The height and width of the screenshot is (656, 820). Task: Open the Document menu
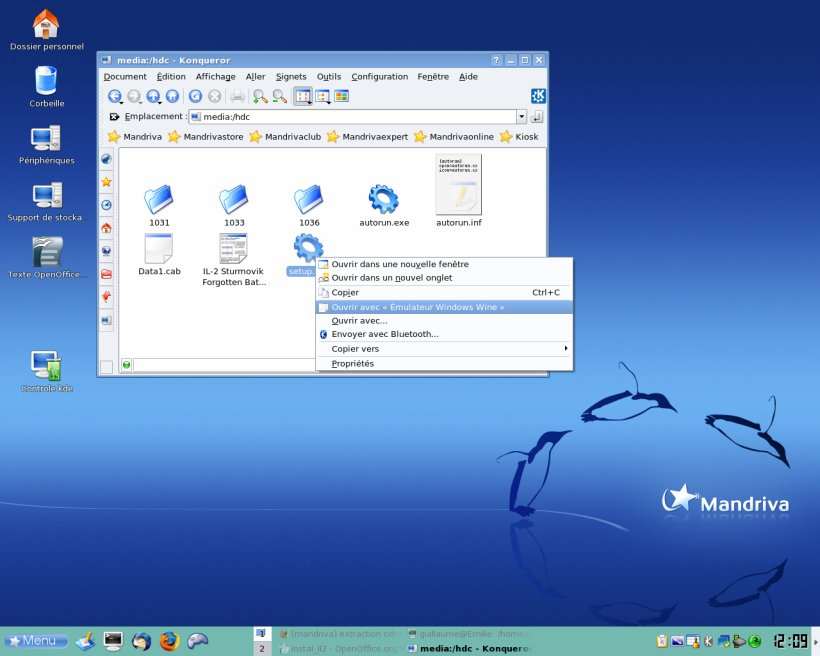125,76
